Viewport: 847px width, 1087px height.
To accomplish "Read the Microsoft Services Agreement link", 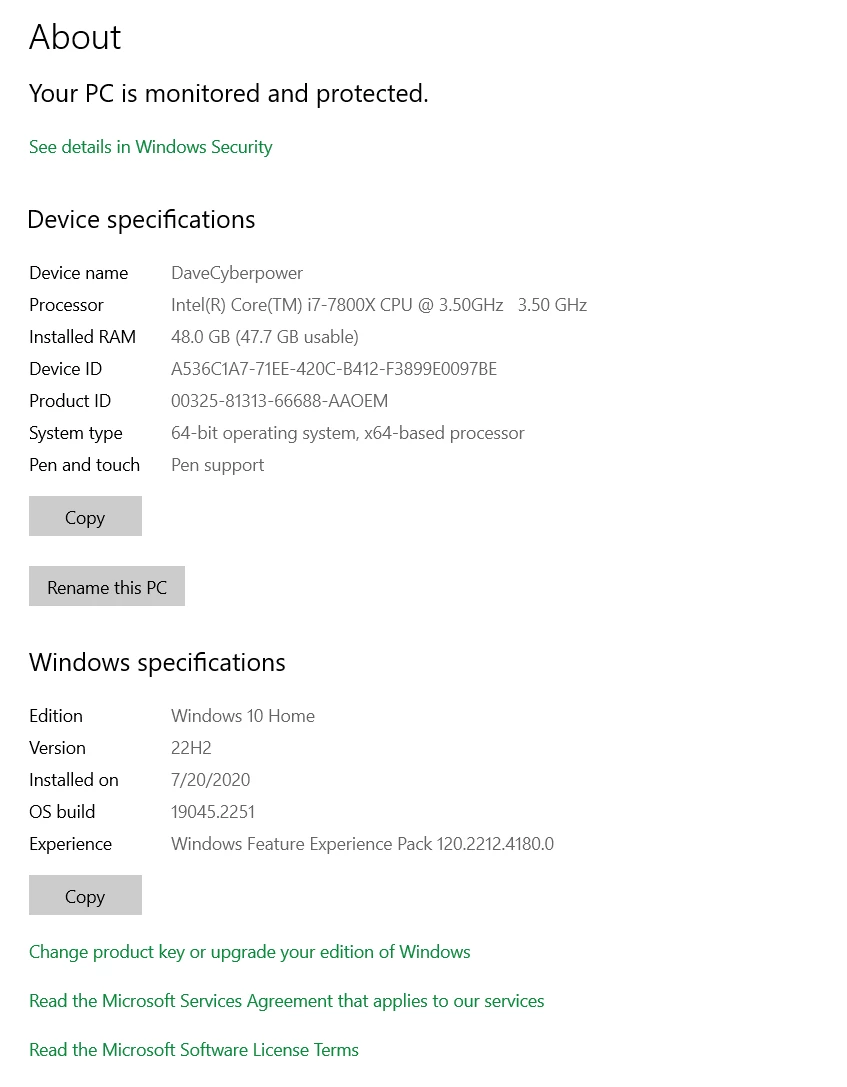I will 286,1001.
